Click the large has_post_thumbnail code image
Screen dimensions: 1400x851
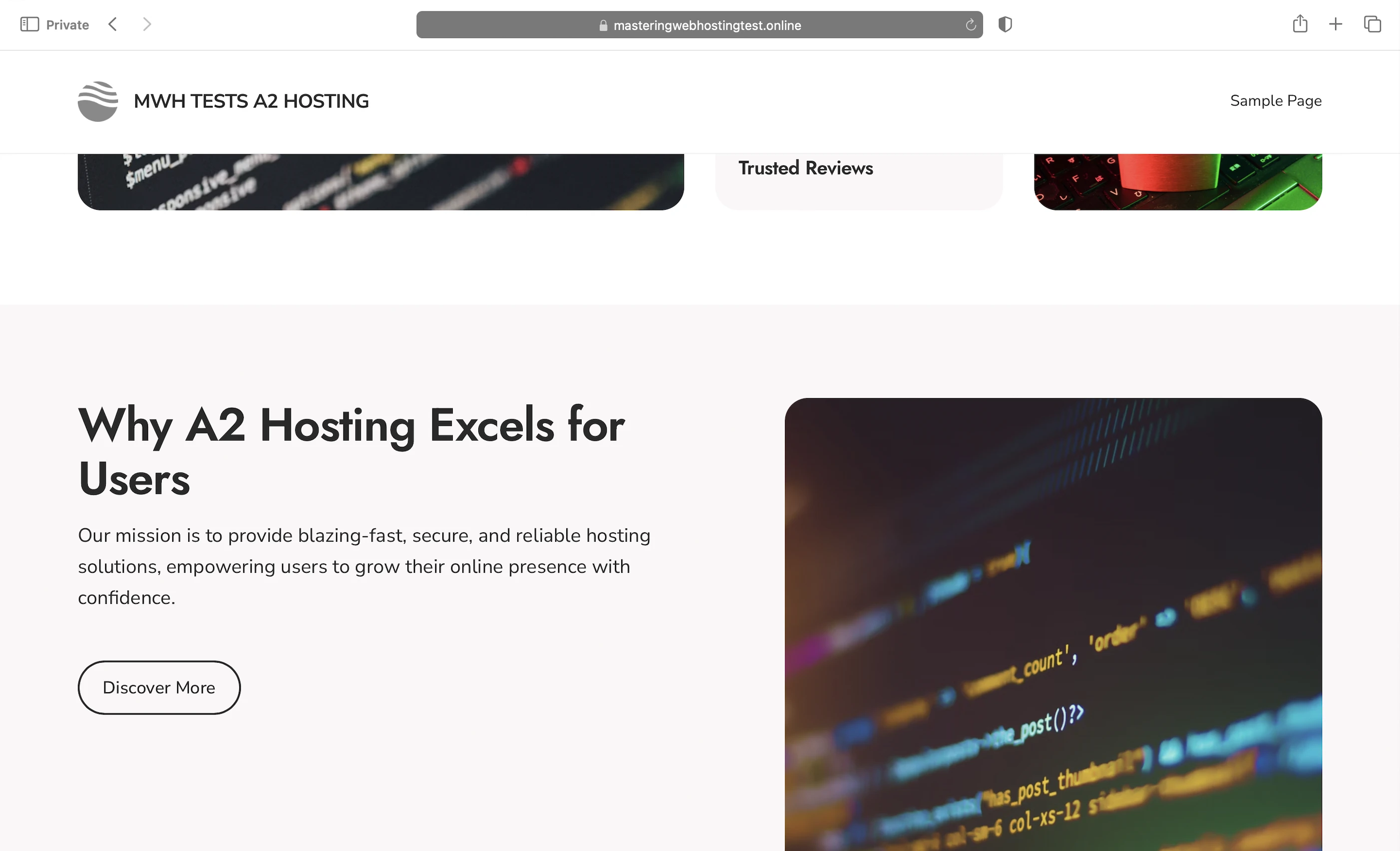coord(1053,625)
